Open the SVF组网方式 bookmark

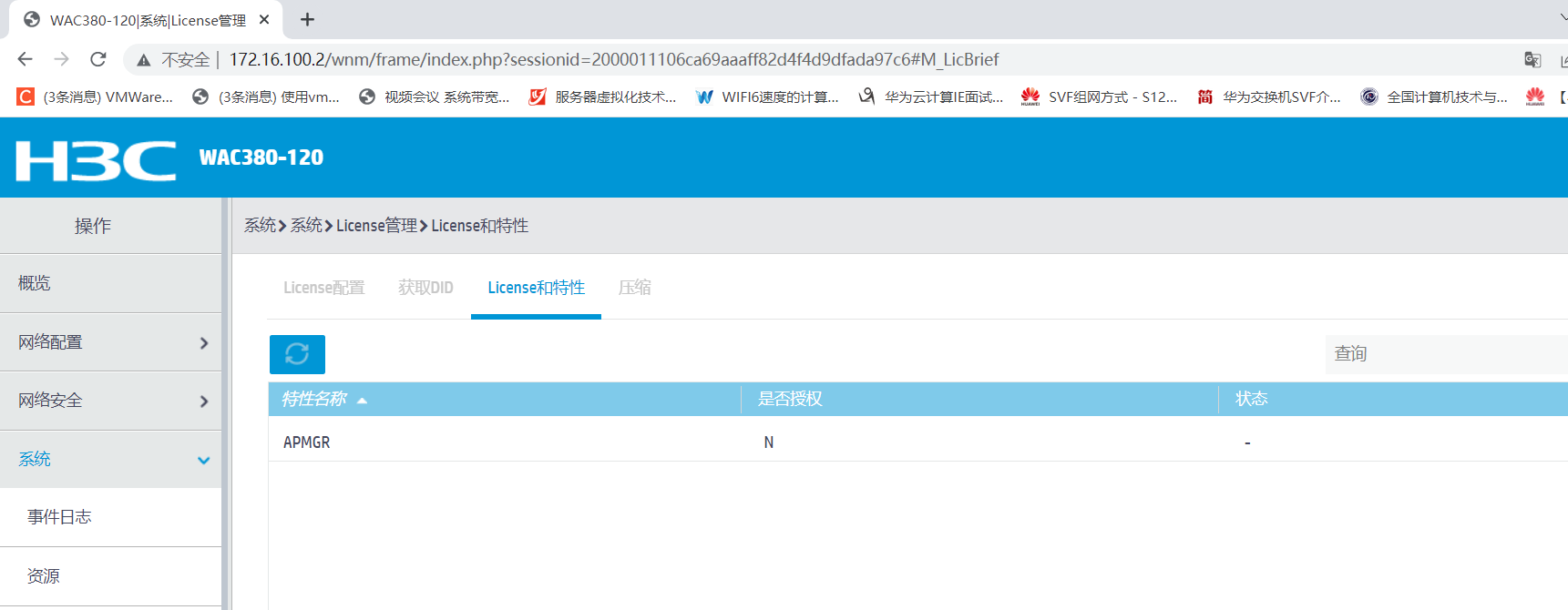tap(1100, 97)
